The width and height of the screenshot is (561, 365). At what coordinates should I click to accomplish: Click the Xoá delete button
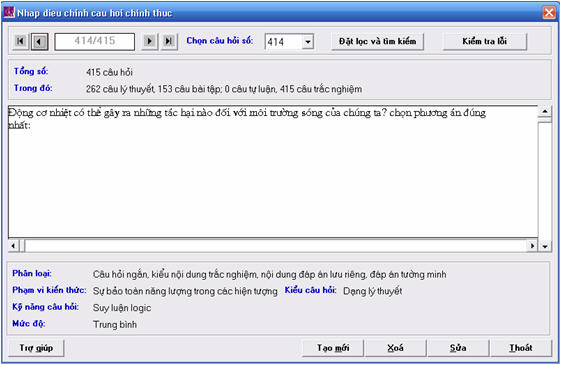pyautogui.click(x=395, y=348)
